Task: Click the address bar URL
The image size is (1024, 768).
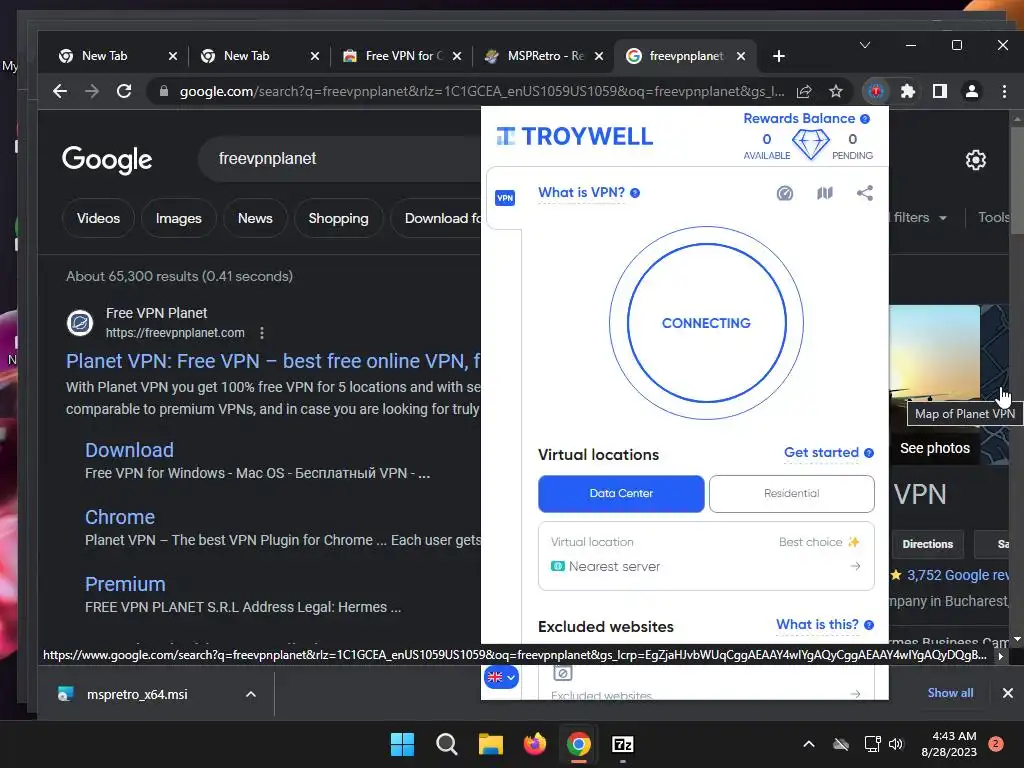Action: [x=482, y=91]
